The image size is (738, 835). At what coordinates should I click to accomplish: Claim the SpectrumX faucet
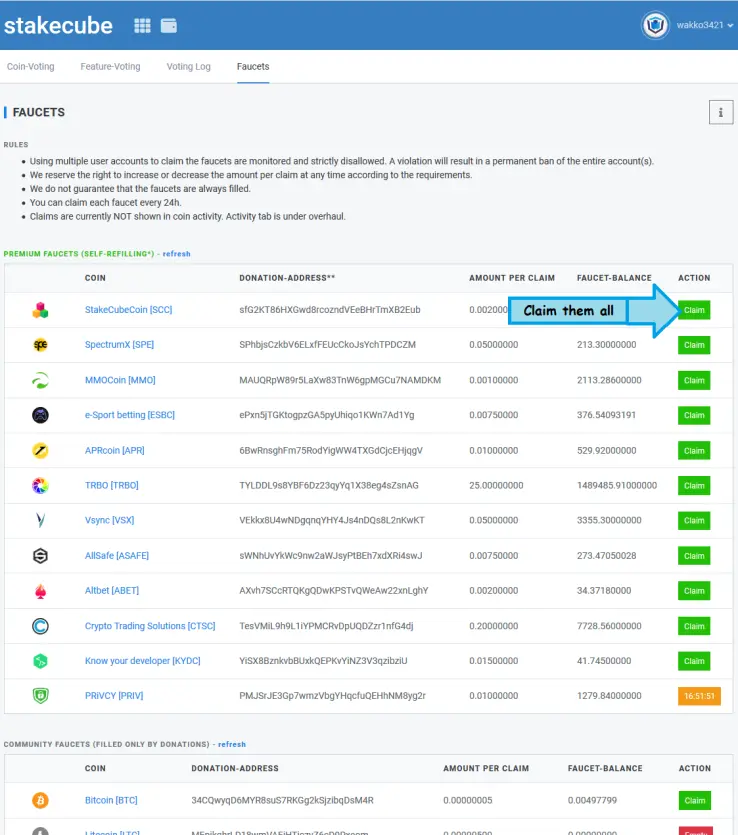tap(694, 345)
